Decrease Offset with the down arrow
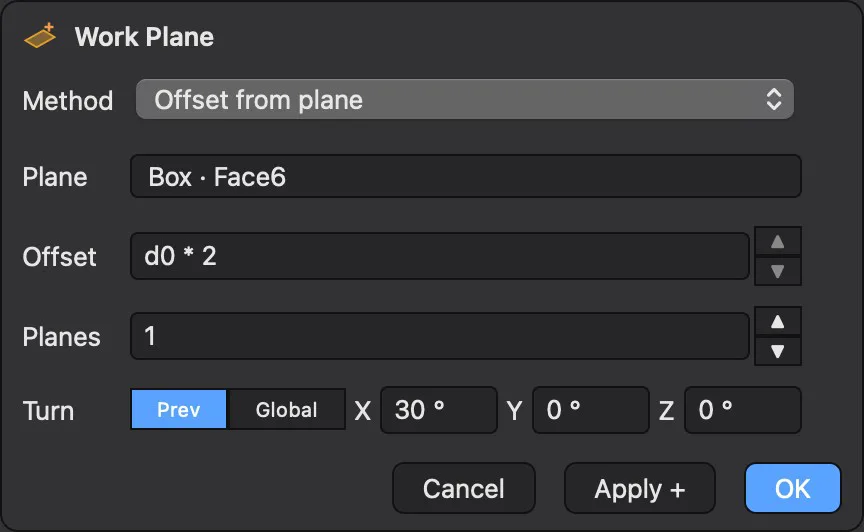 point(777,271)
